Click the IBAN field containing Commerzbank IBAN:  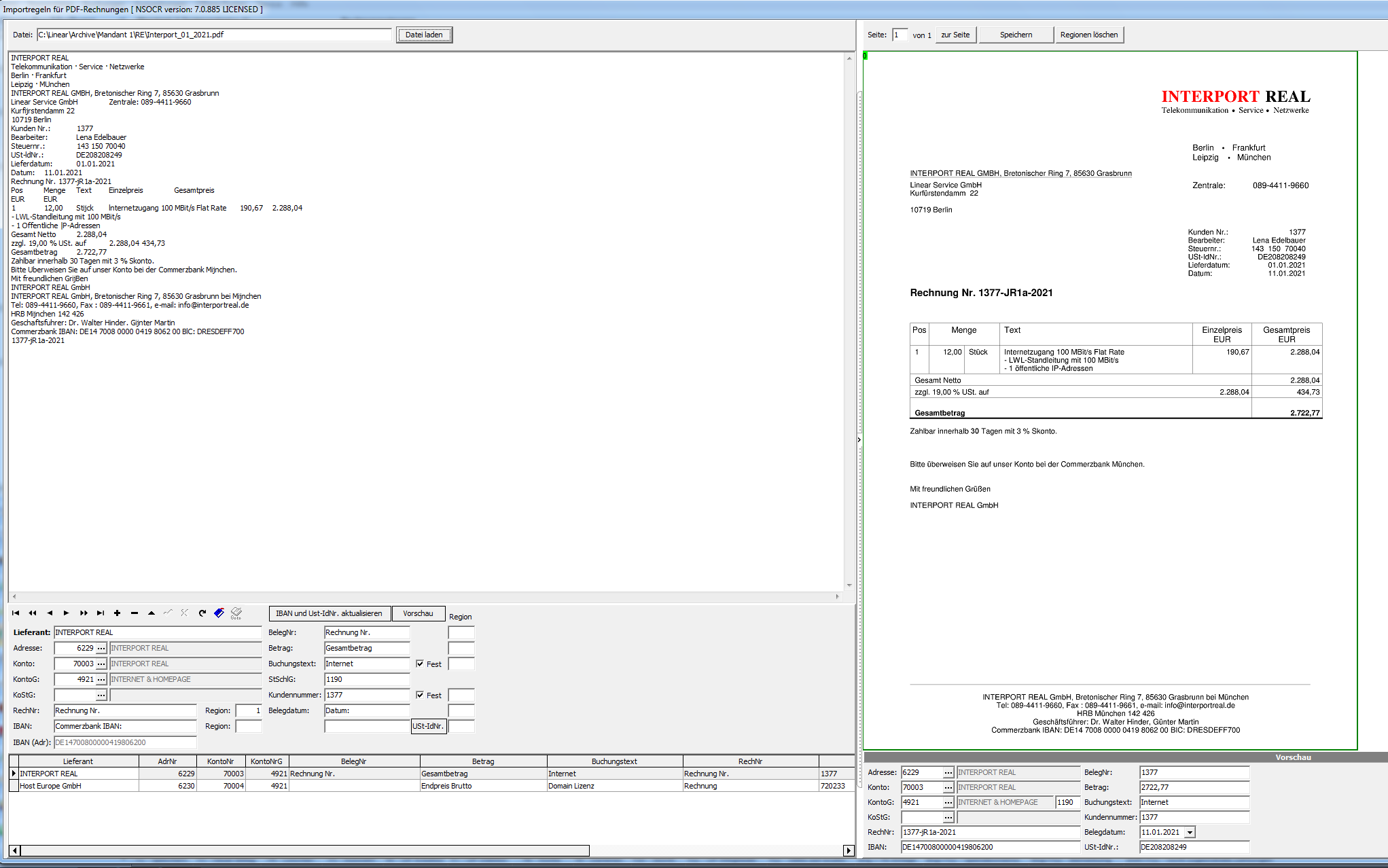[x=125, y=726]
